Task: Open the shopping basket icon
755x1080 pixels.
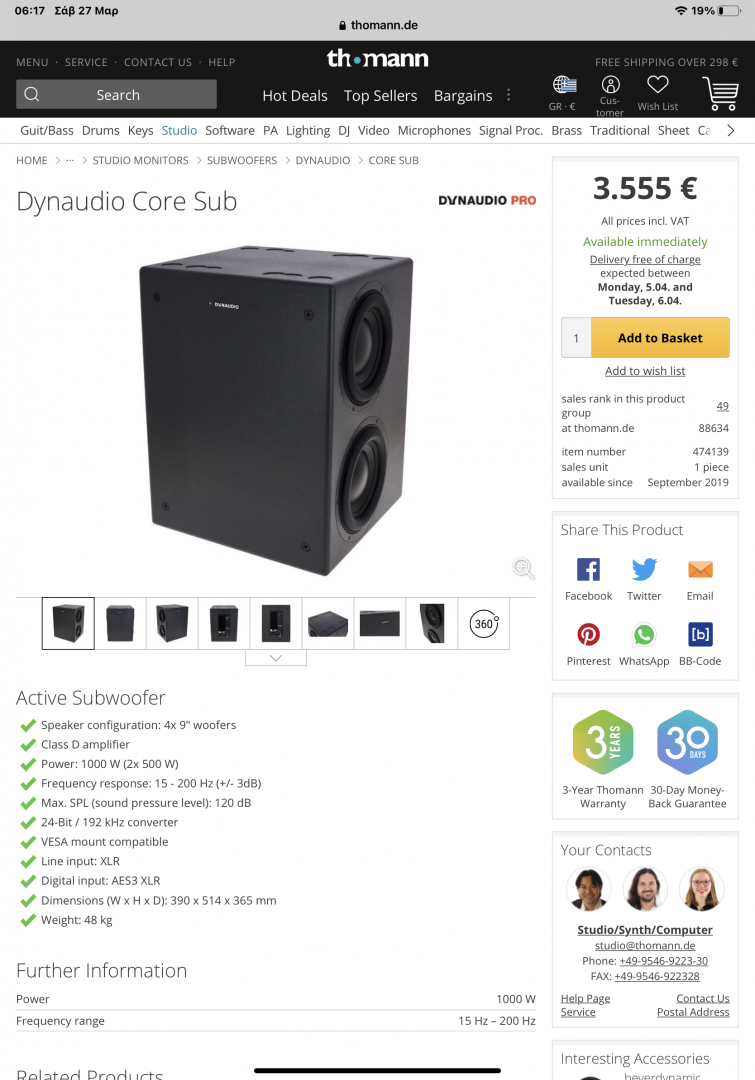Action: tap(720, 93)
